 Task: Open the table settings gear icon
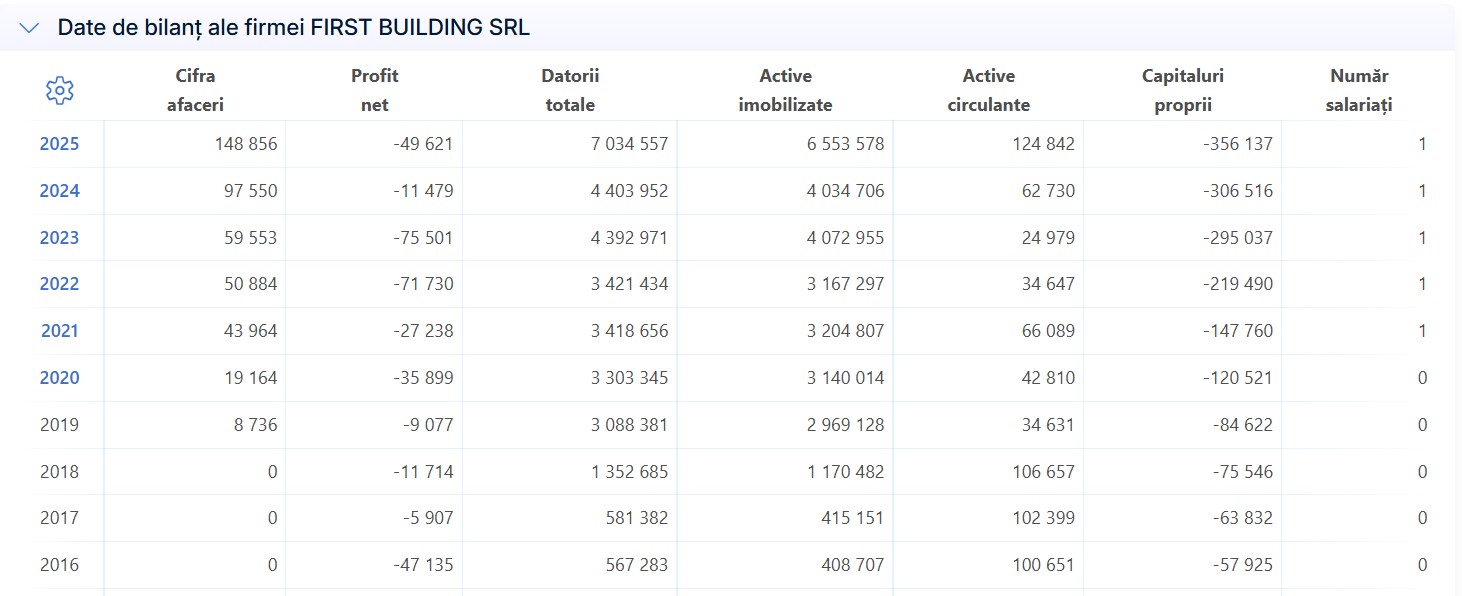click(x=60, y=90)
